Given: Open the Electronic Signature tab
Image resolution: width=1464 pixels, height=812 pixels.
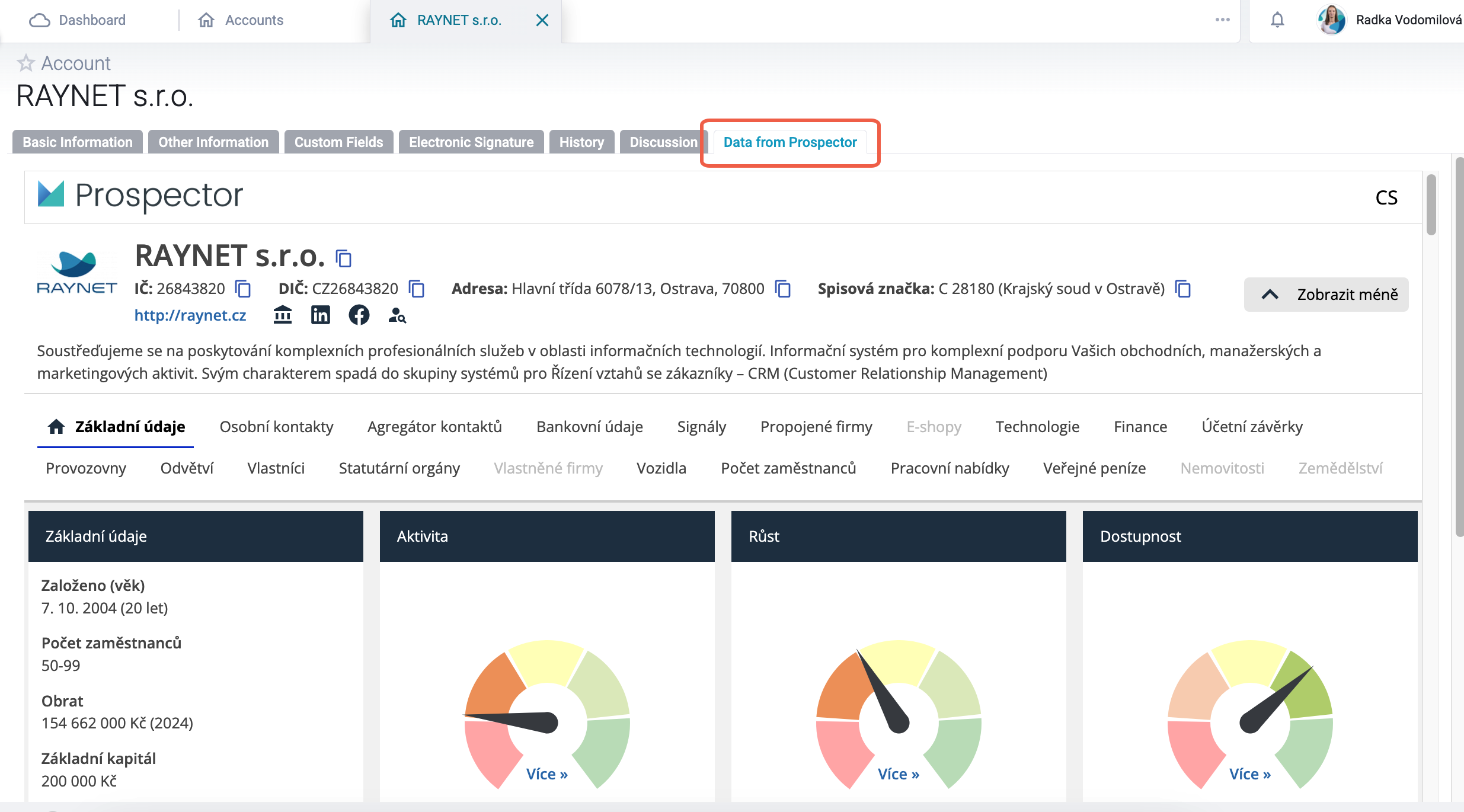Looking at the screenshot, I should coord(471,142).
